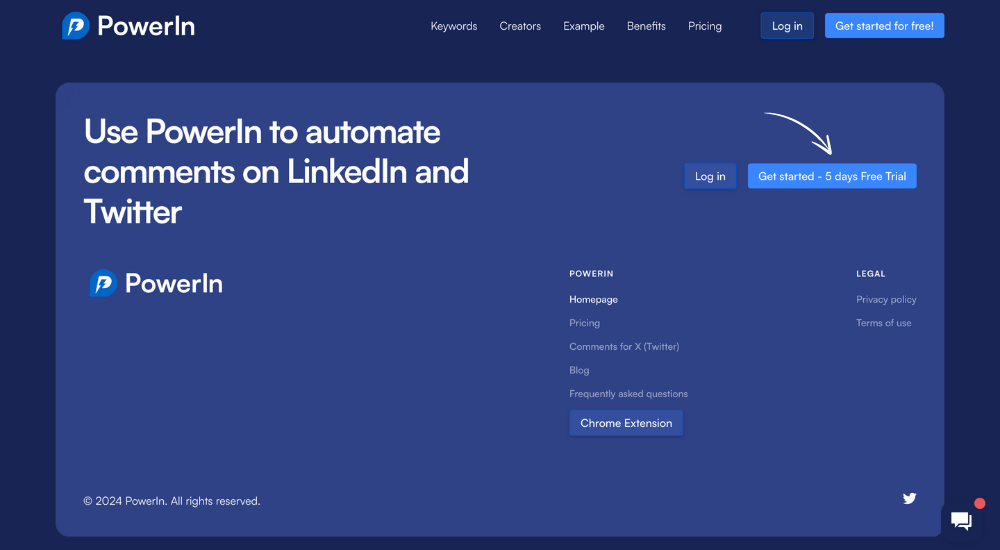
Task: Click the POWERIN footer column heading
Action: point(591,274)
